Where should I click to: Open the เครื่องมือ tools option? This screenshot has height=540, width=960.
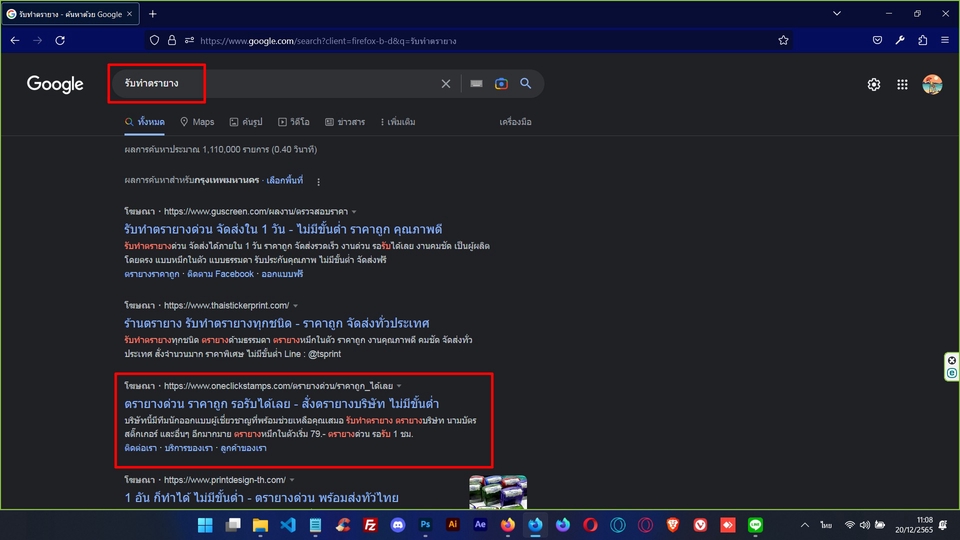516,122
